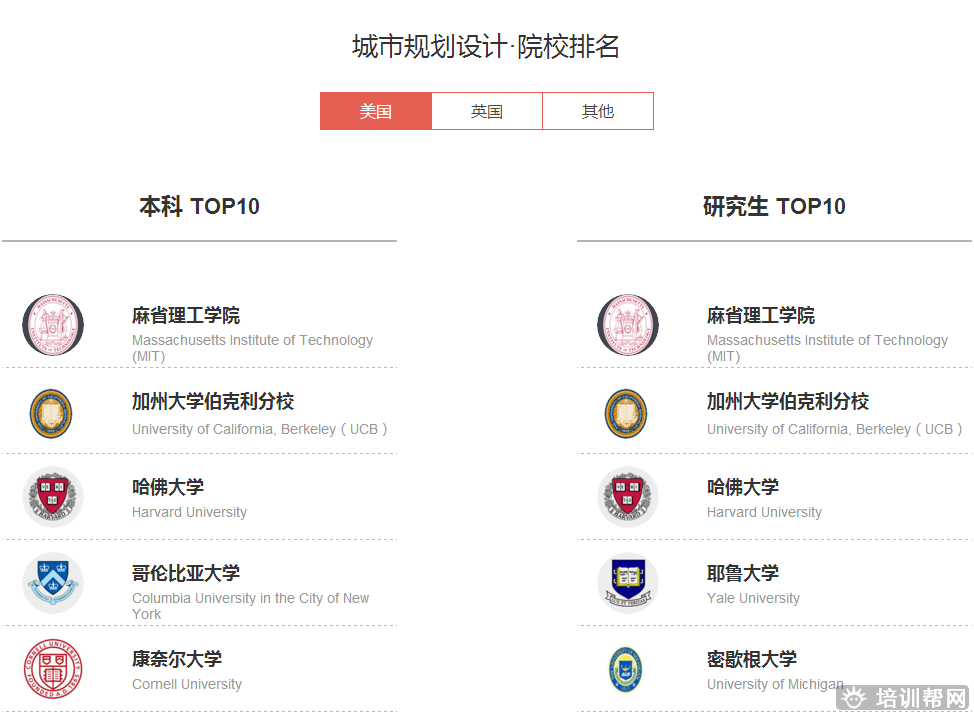
Task: Click the University of Michigan seal icon
Action: click(626, 670)
